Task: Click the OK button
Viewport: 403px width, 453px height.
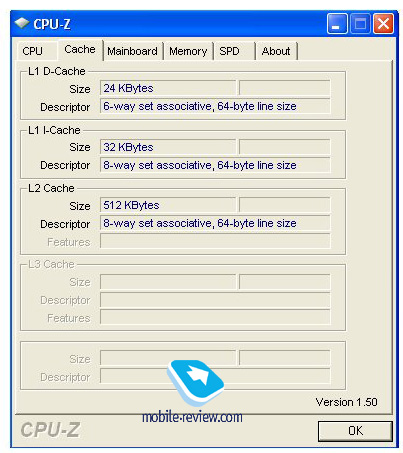Action: [x=355, y=431]
